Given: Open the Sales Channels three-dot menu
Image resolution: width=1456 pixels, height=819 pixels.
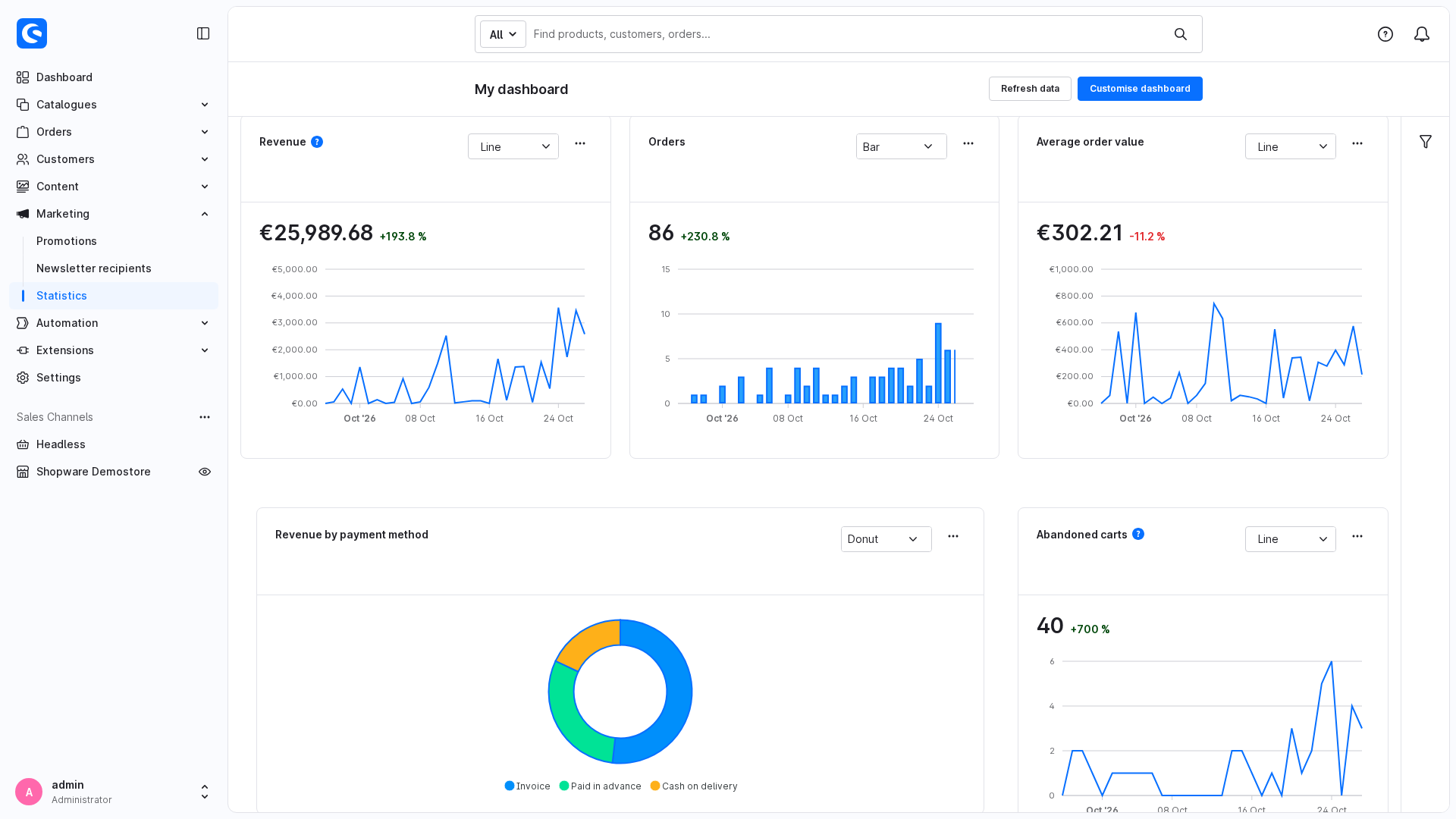Looking at the screenshot, I should click(205, 417).
